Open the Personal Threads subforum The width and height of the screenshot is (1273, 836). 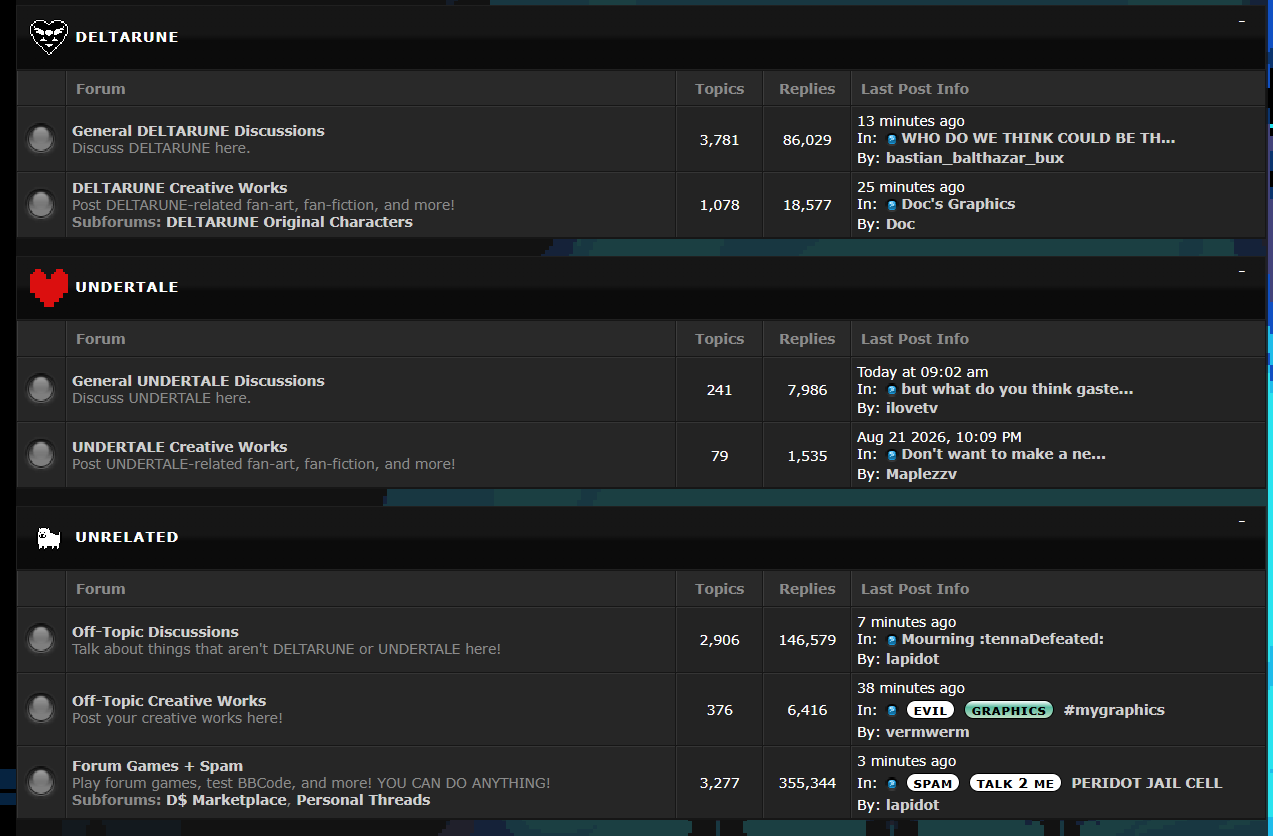pyautogui.click(x=363, y=800)
